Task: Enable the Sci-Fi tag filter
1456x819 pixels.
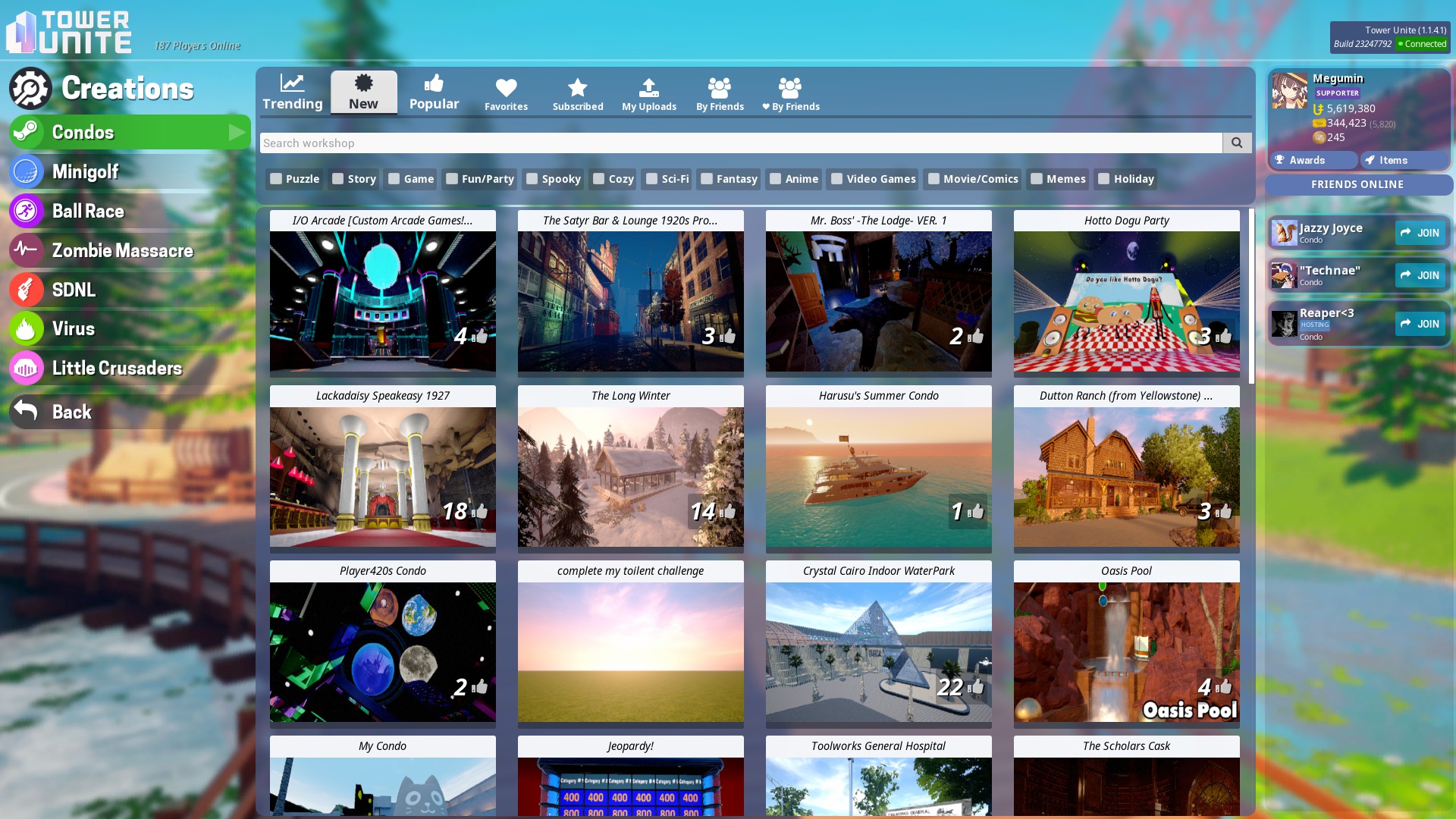Action: click(x=652, y=179)
